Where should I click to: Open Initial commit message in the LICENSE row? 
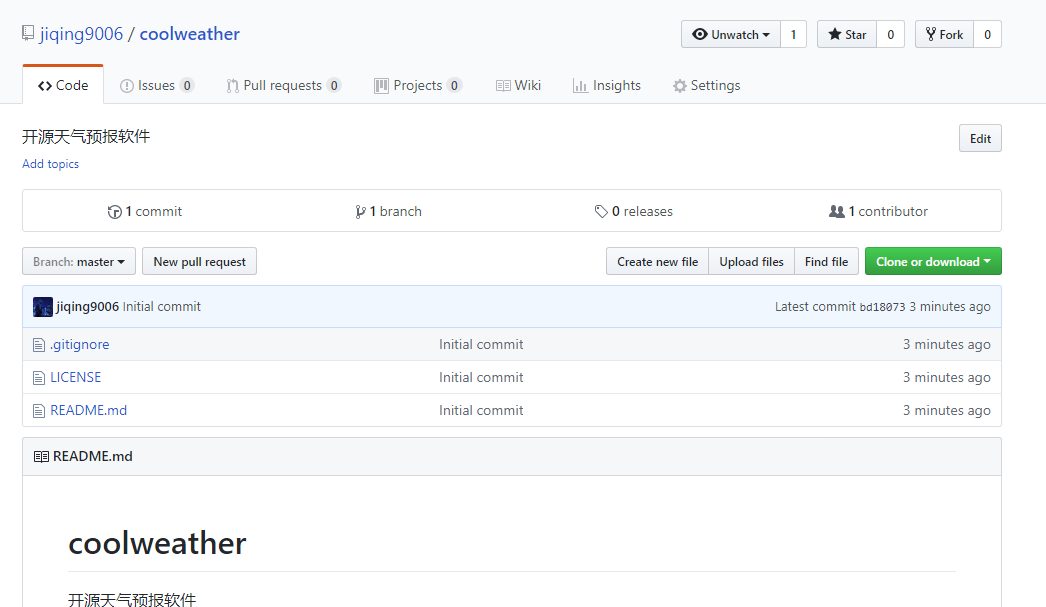(481, 378)
